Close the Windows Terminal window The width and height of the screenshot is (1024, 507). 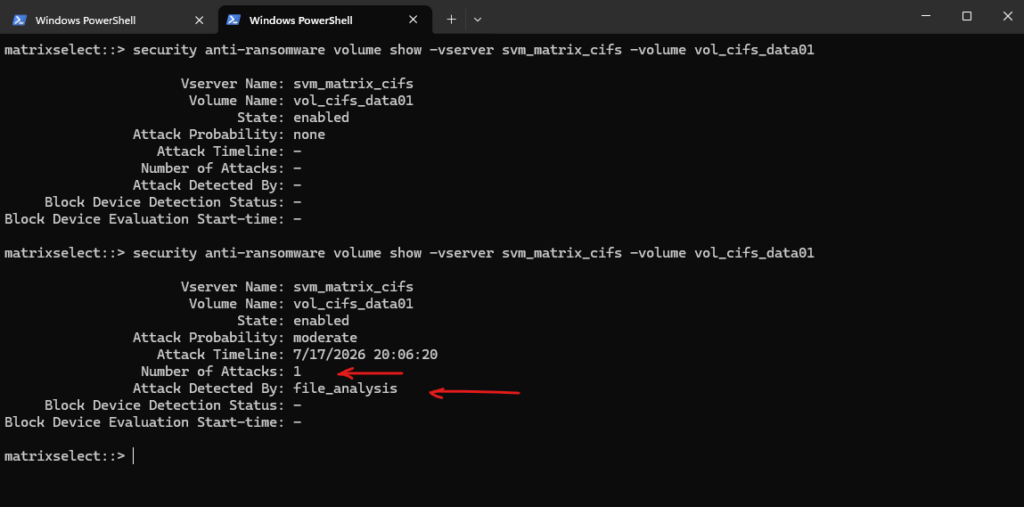(x=1008, y=16)
